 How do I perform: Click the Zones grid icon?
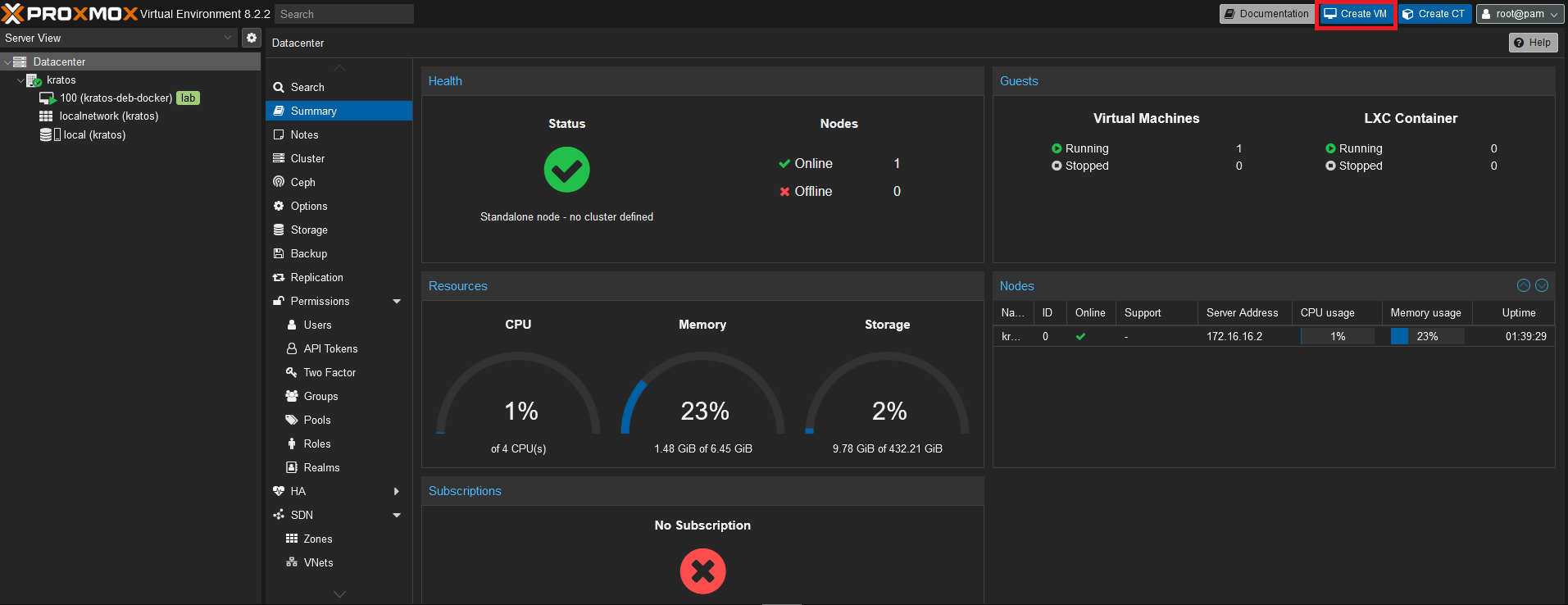[x=292, y=539]
